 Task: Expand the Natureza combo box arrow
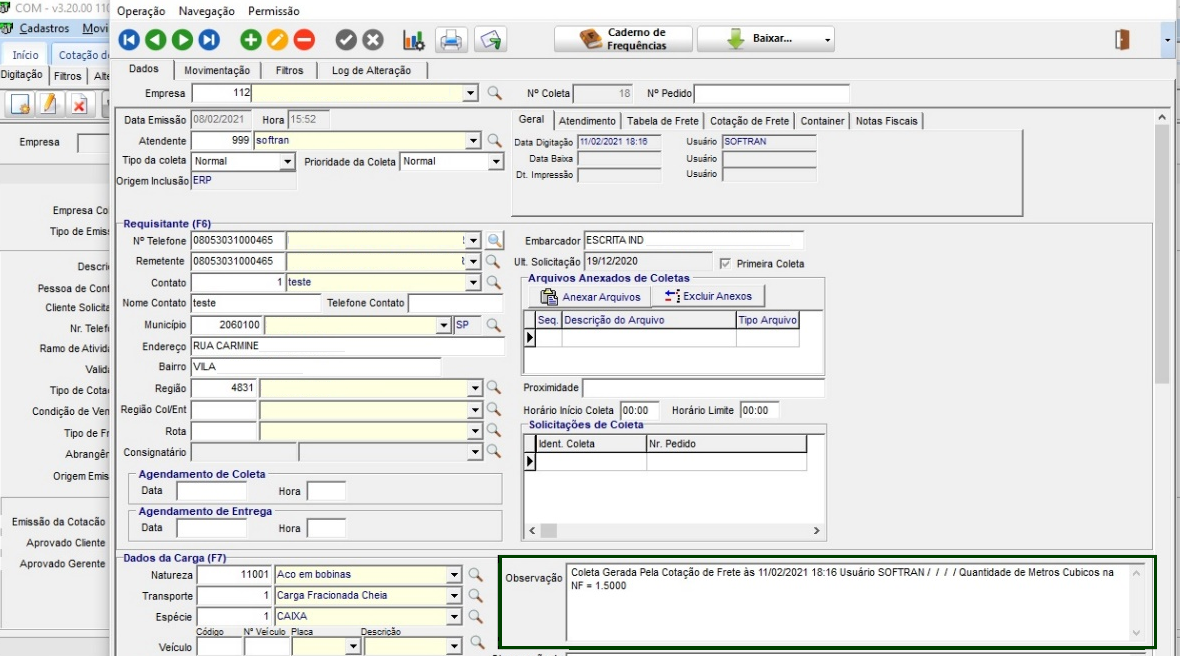coord(454,575)
